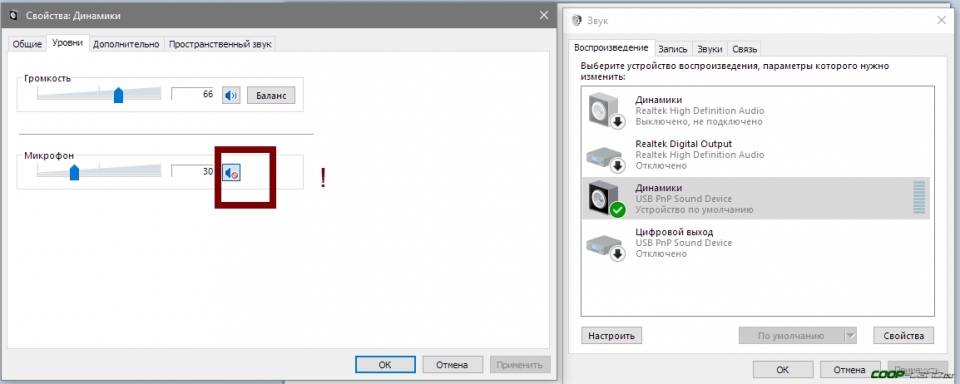Select USB PnP Динамики default device icon
Screen dimensions: 960x384
pos(606,199)
